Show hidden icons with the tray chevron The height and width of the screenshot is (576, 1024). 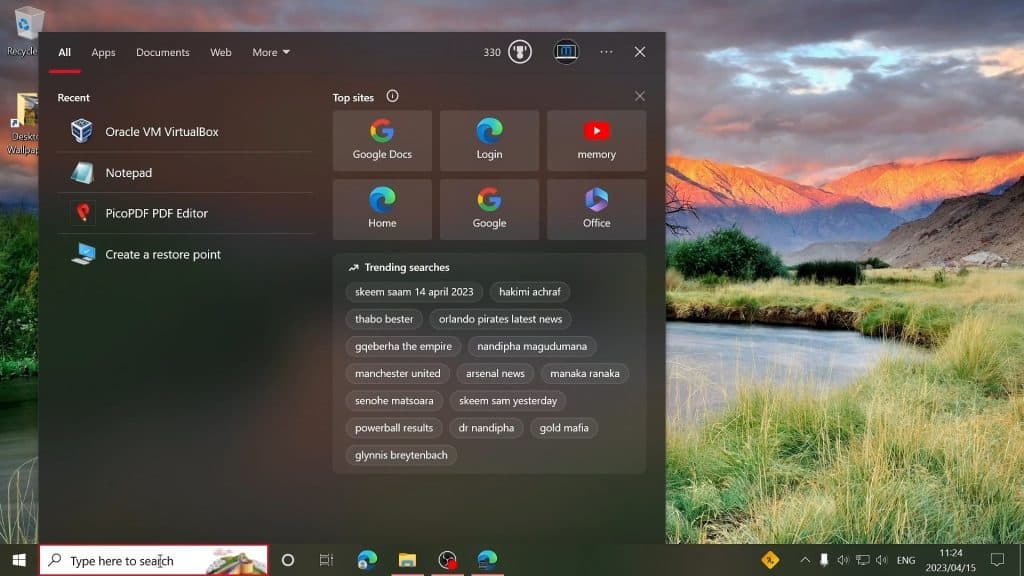coord(805,560)
